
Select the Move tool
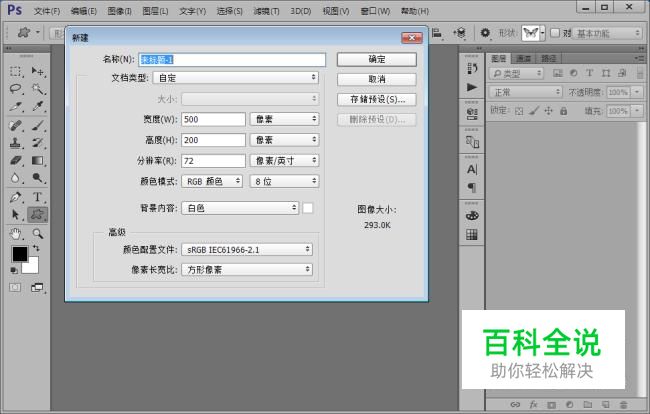(x=38, y=72)
